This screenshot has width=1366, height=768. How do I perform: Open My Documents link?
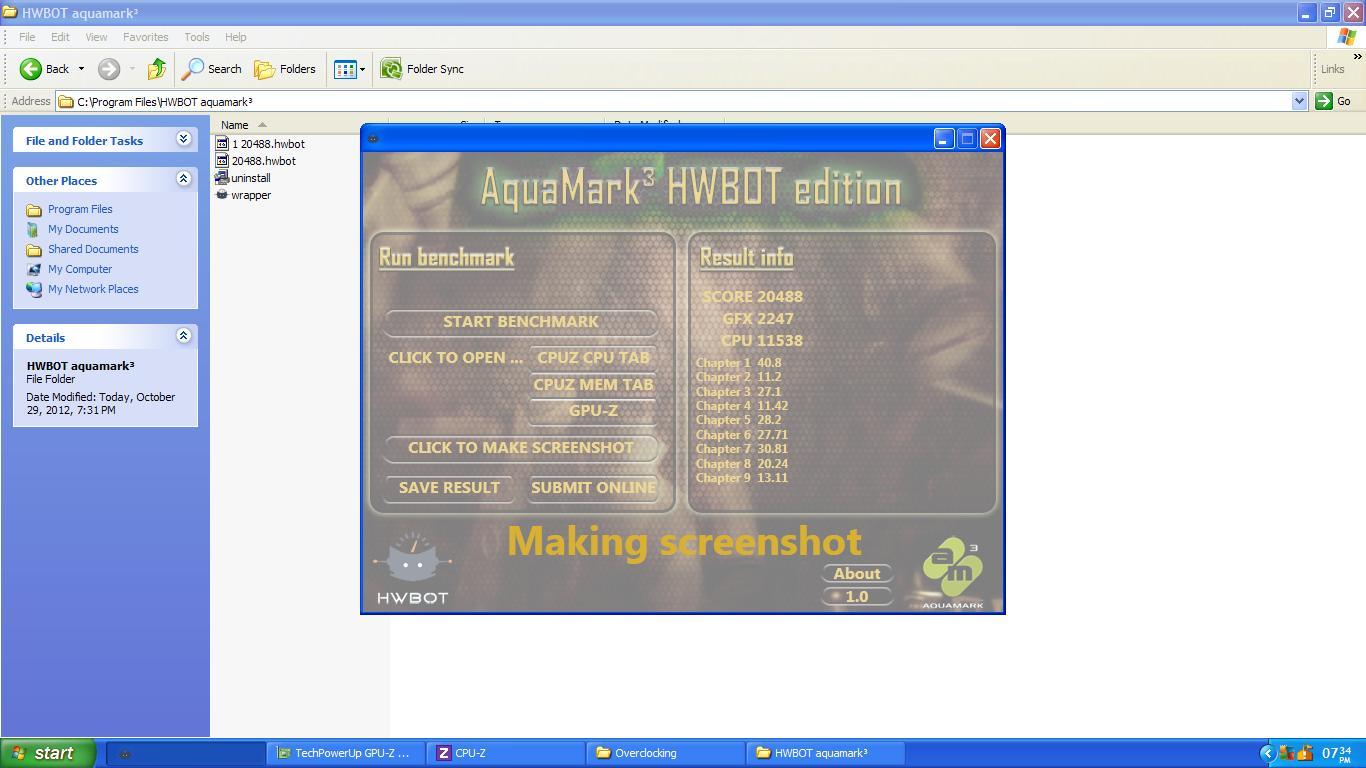tap(83, 229)
